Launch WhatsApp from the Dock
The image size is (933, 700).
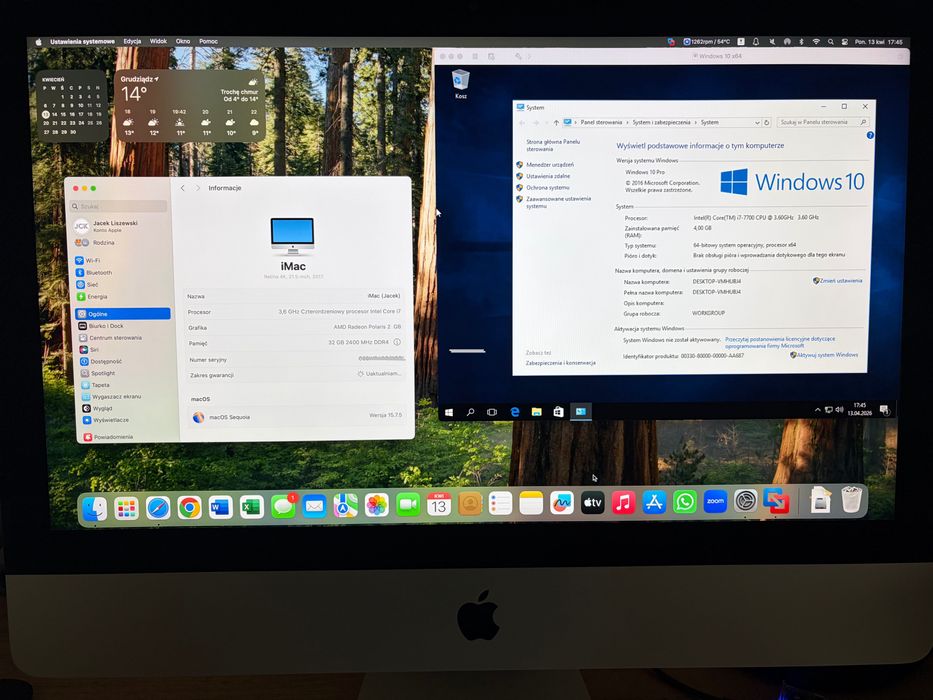click(x=685, y=502)
